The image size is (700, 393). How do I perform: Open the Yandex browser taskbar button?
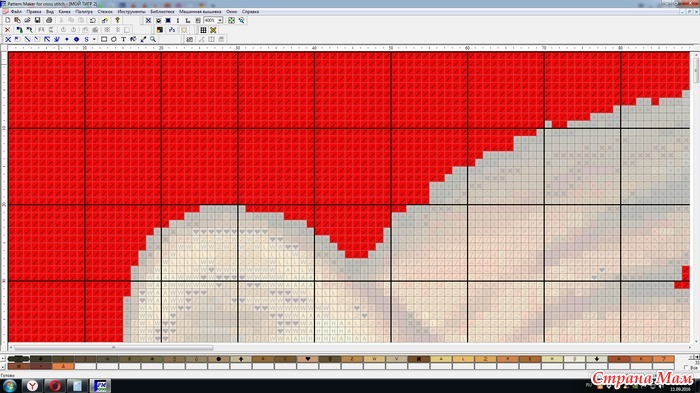32,386
